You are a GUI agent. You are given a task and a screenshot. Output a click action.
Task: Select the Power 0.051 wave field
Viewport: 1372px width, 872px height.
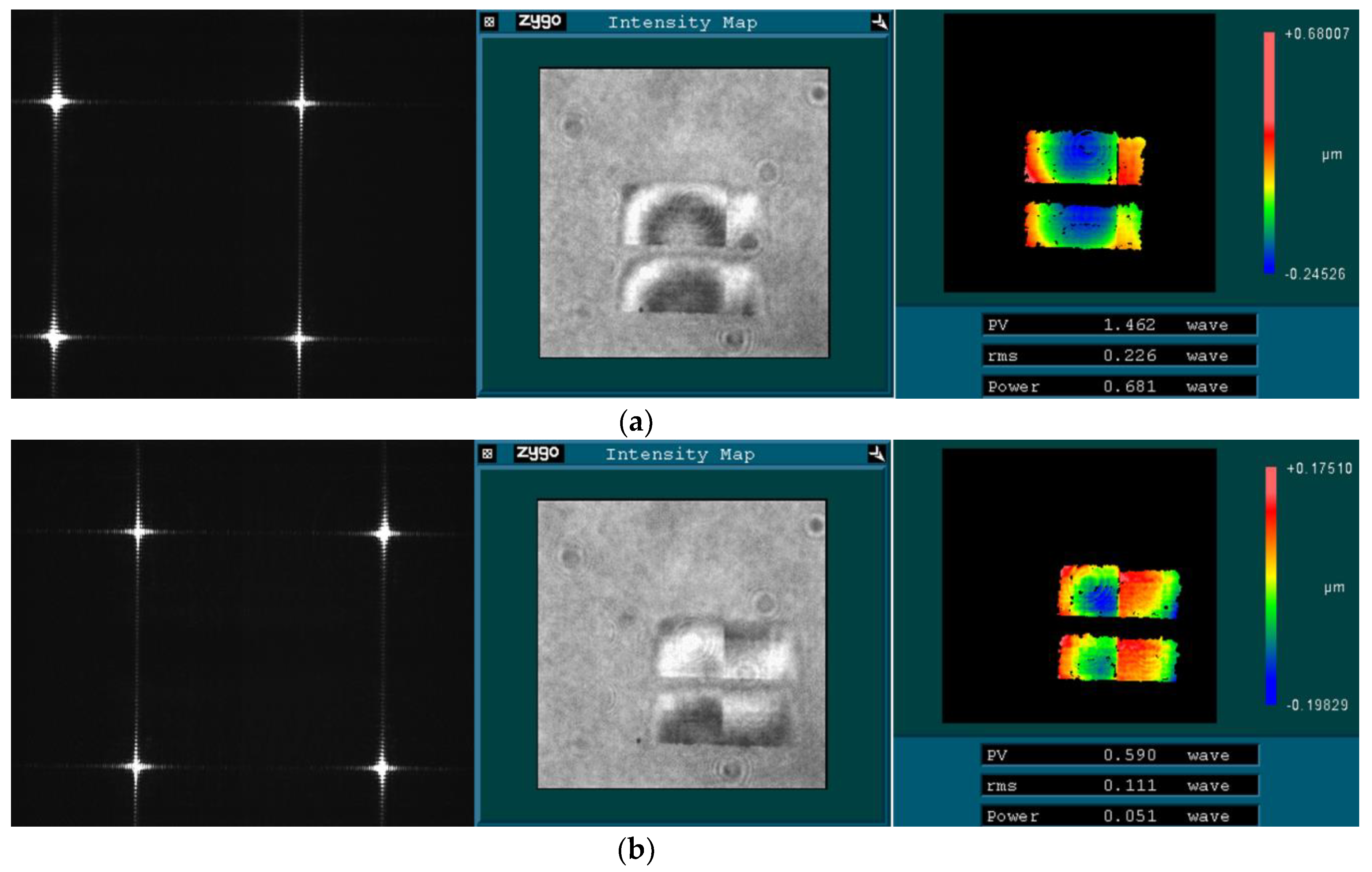coord(1119,816)
